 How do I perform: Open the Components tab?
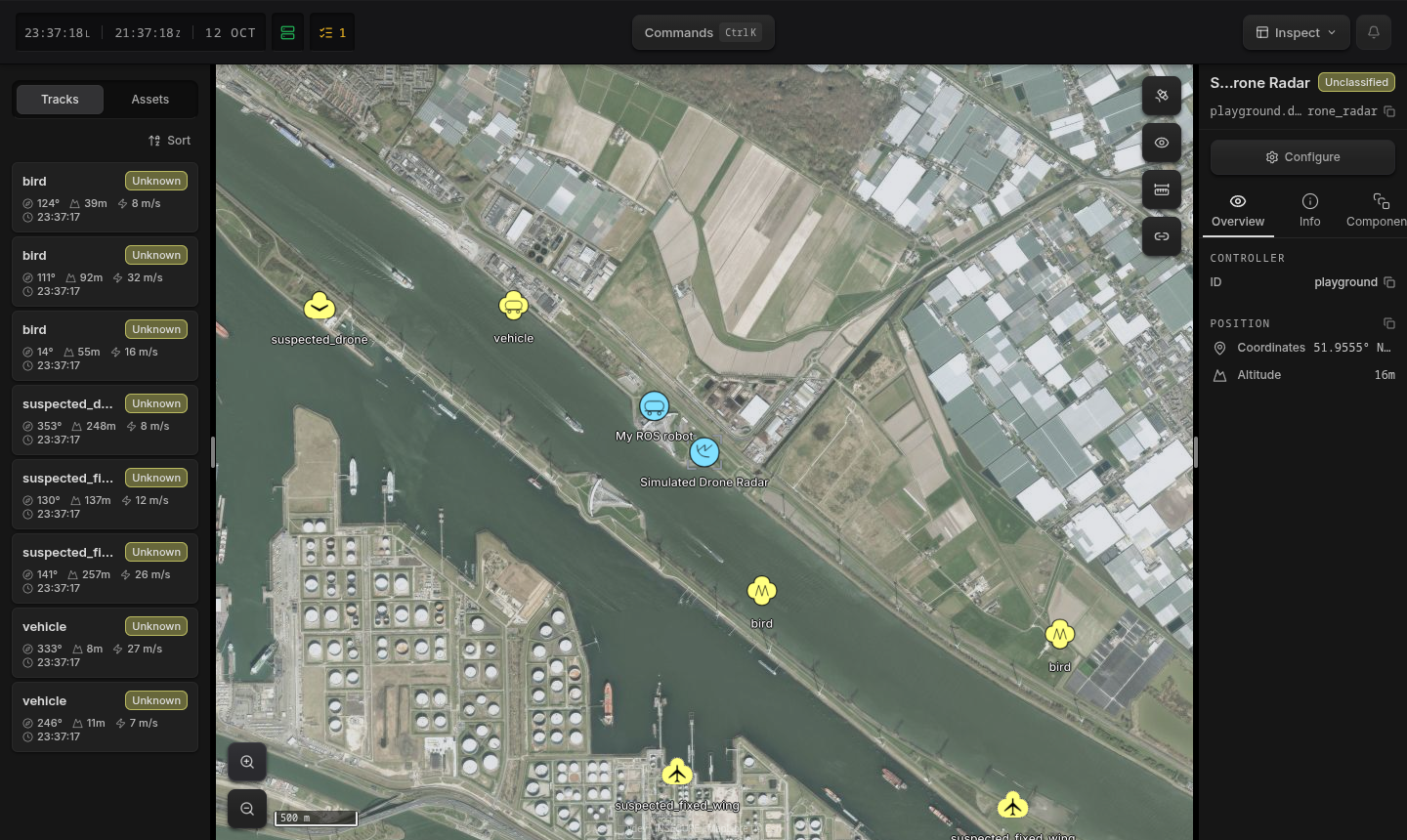[x=1377, y=210]
